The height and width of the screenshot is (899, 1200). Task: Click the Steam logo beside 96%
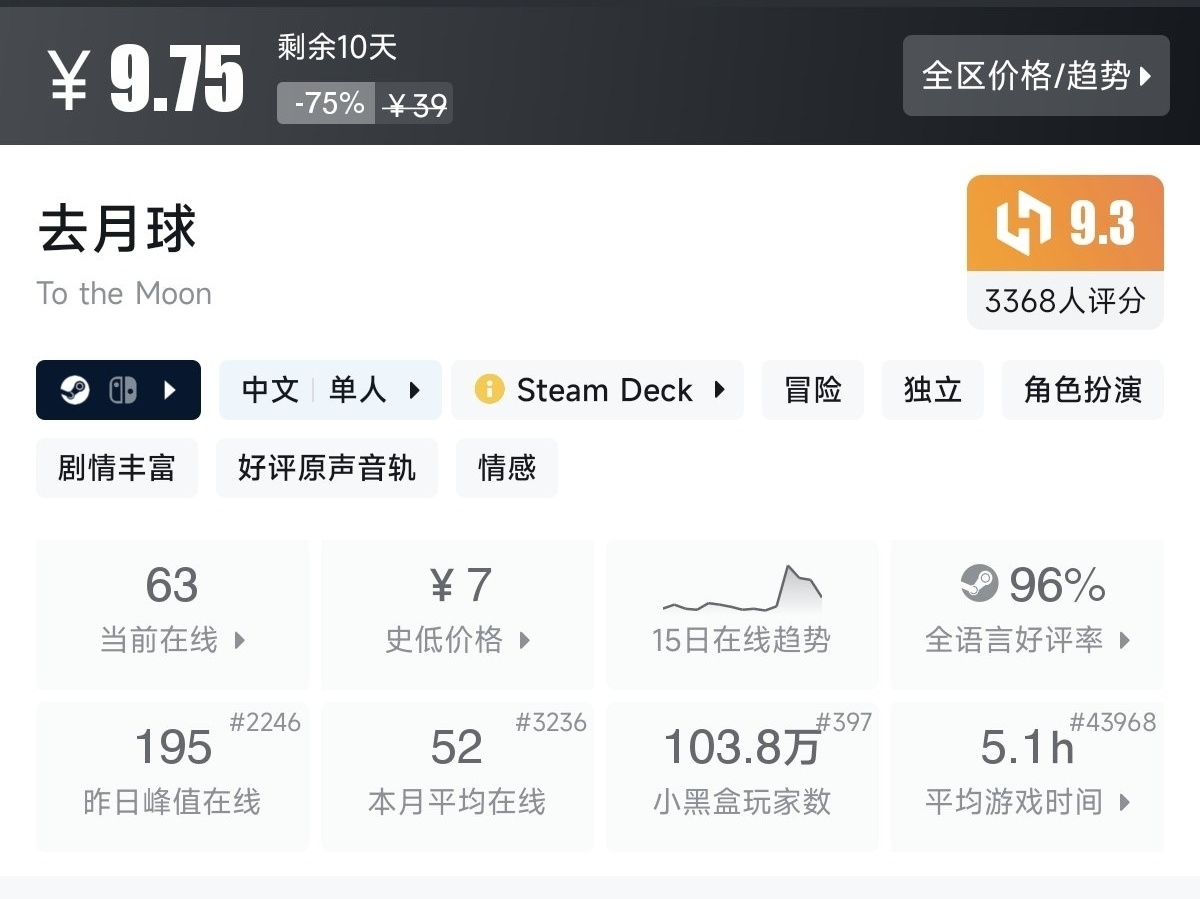(979, 583)
